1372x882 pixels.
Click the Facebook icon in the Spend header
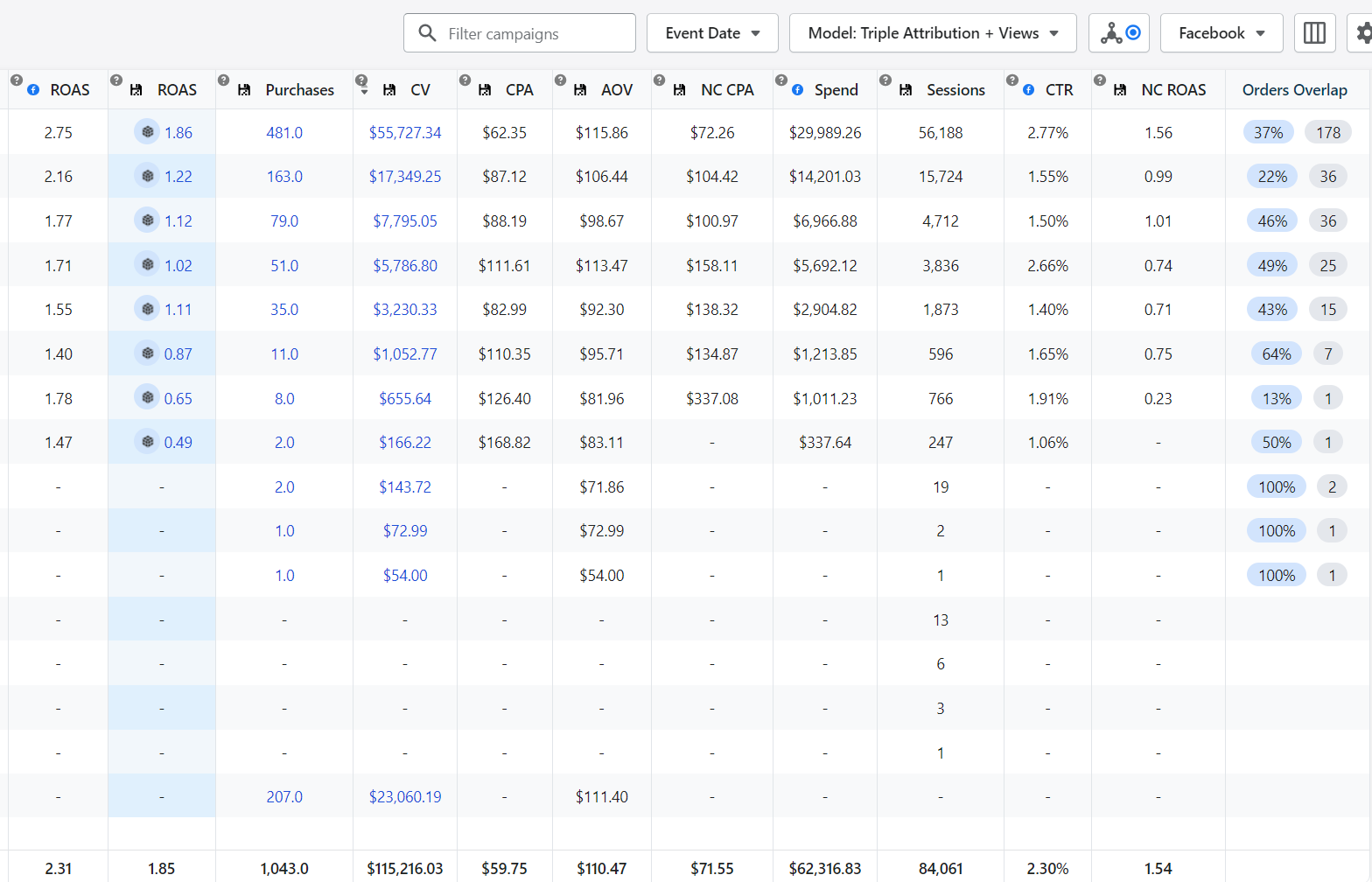798,90
